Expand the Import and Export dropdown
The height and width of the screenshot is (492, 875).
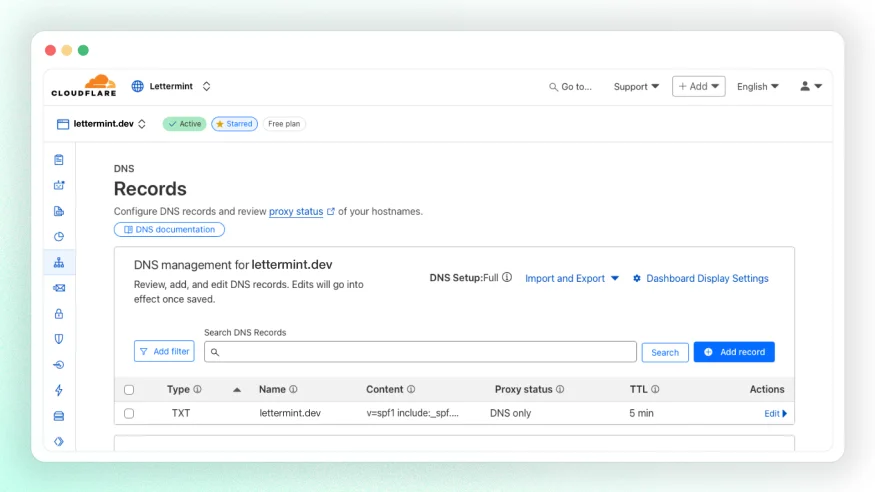572,278
